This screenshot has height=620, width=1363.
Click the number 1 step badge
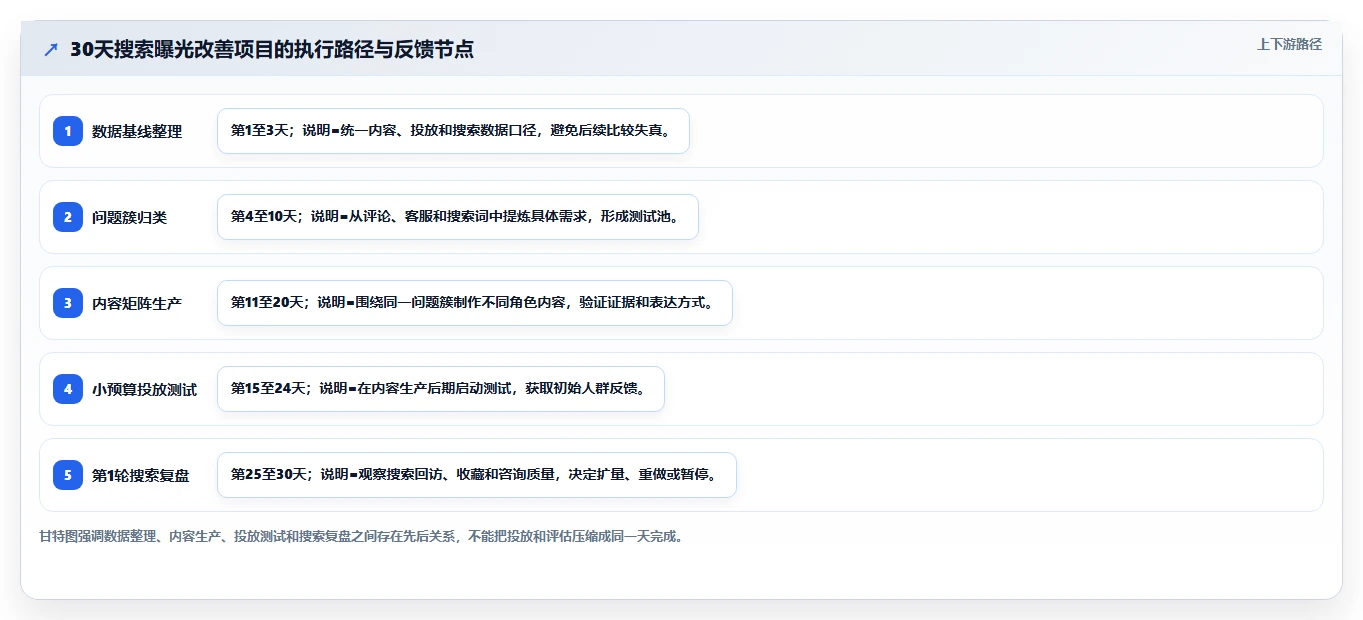pos(68,131)
